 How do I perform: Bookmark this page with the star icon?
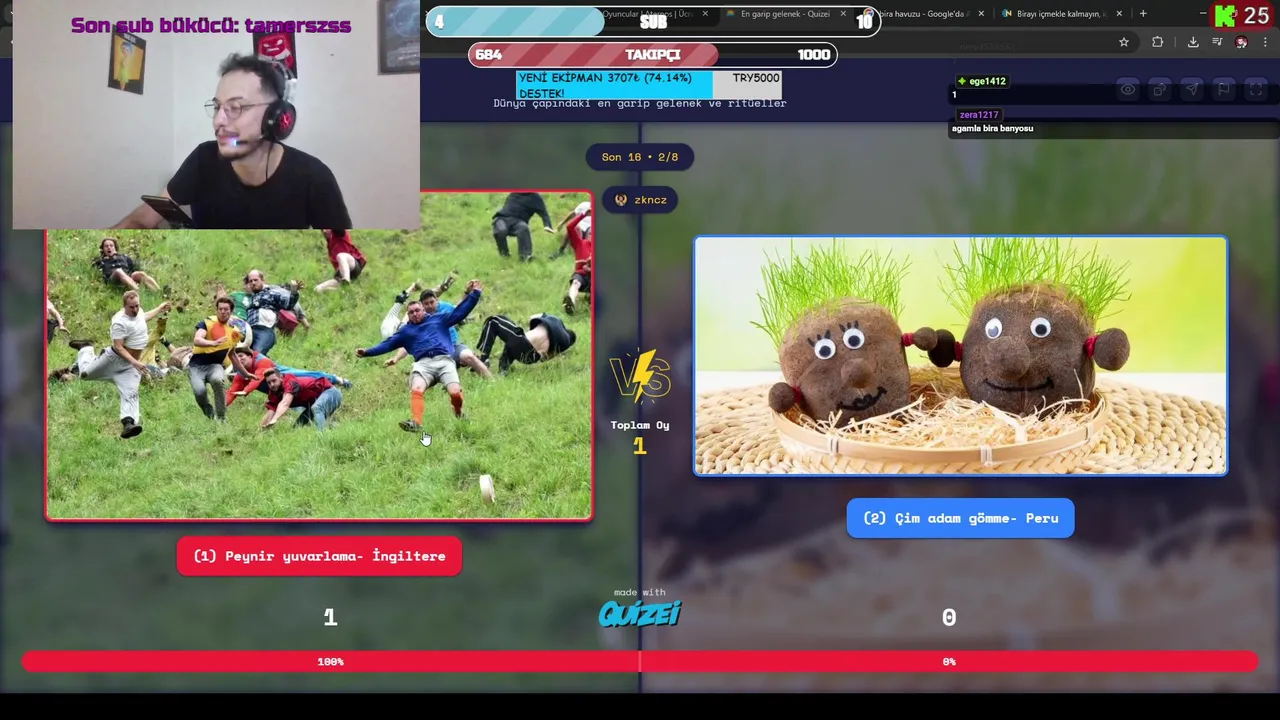(x=1124, y=42)
